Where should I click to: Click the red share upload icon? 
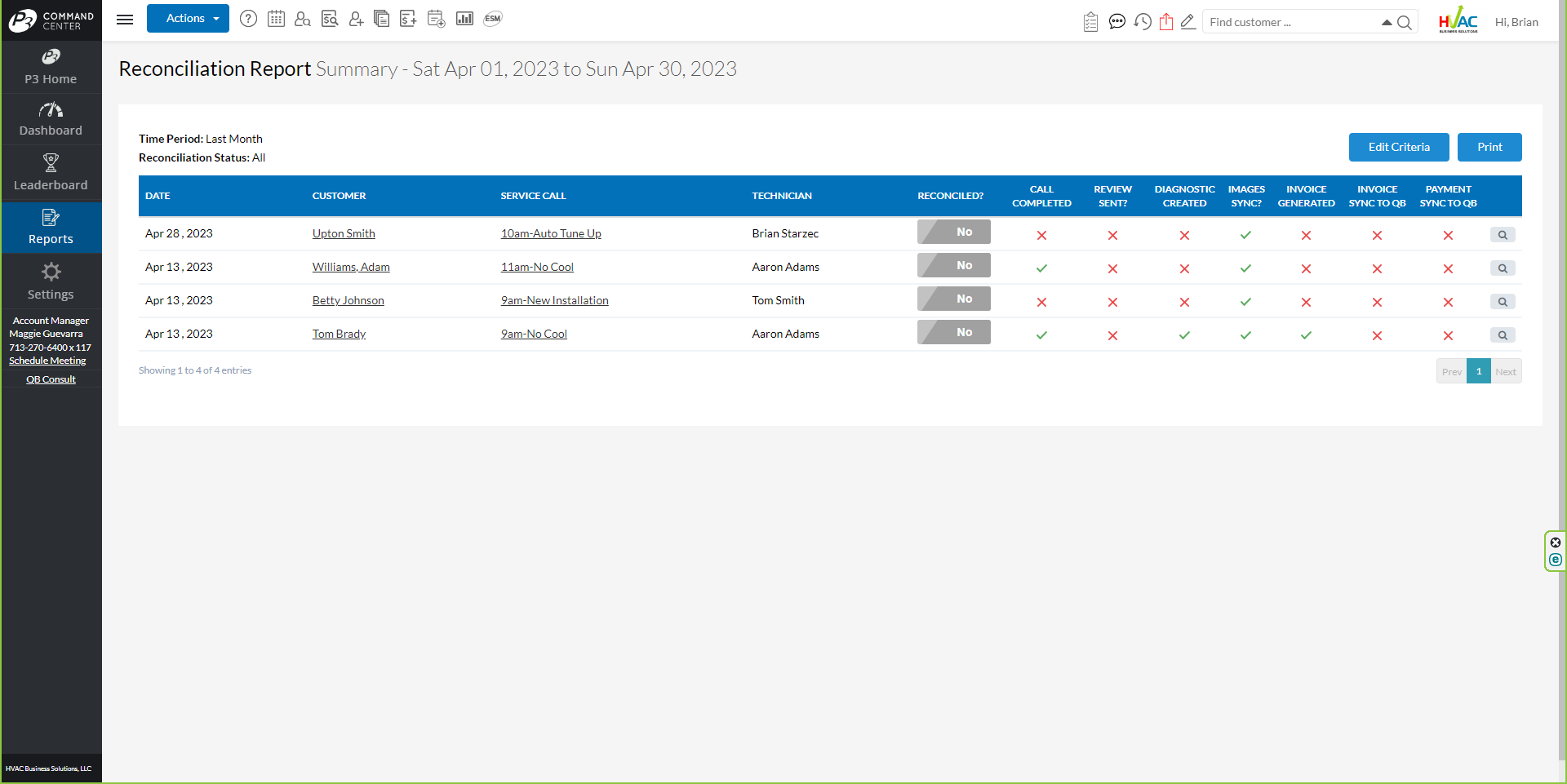(1166, 22)
